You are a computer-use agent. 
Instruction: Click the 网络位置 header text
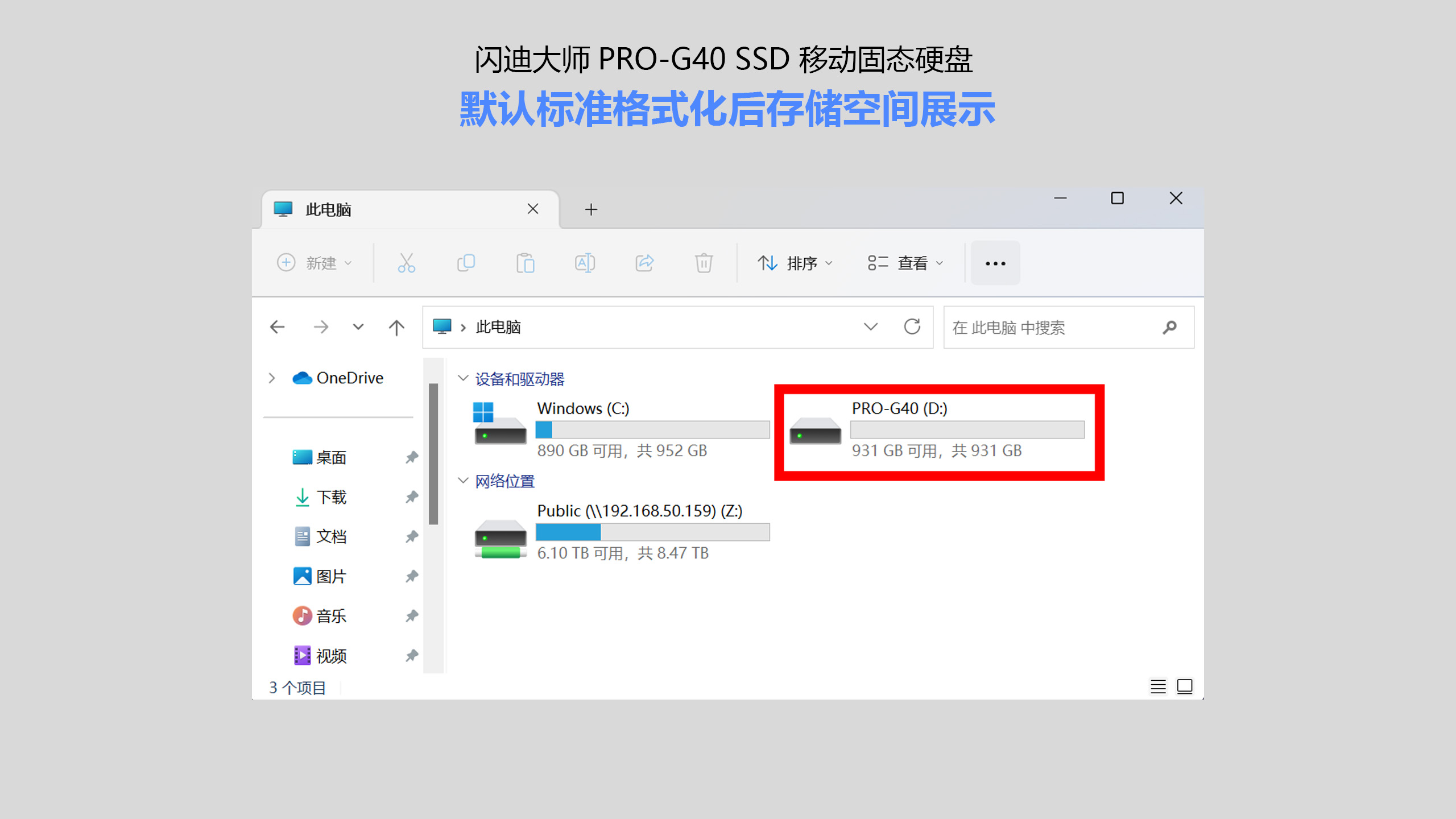pyautogui.click(x=505, y=481)
